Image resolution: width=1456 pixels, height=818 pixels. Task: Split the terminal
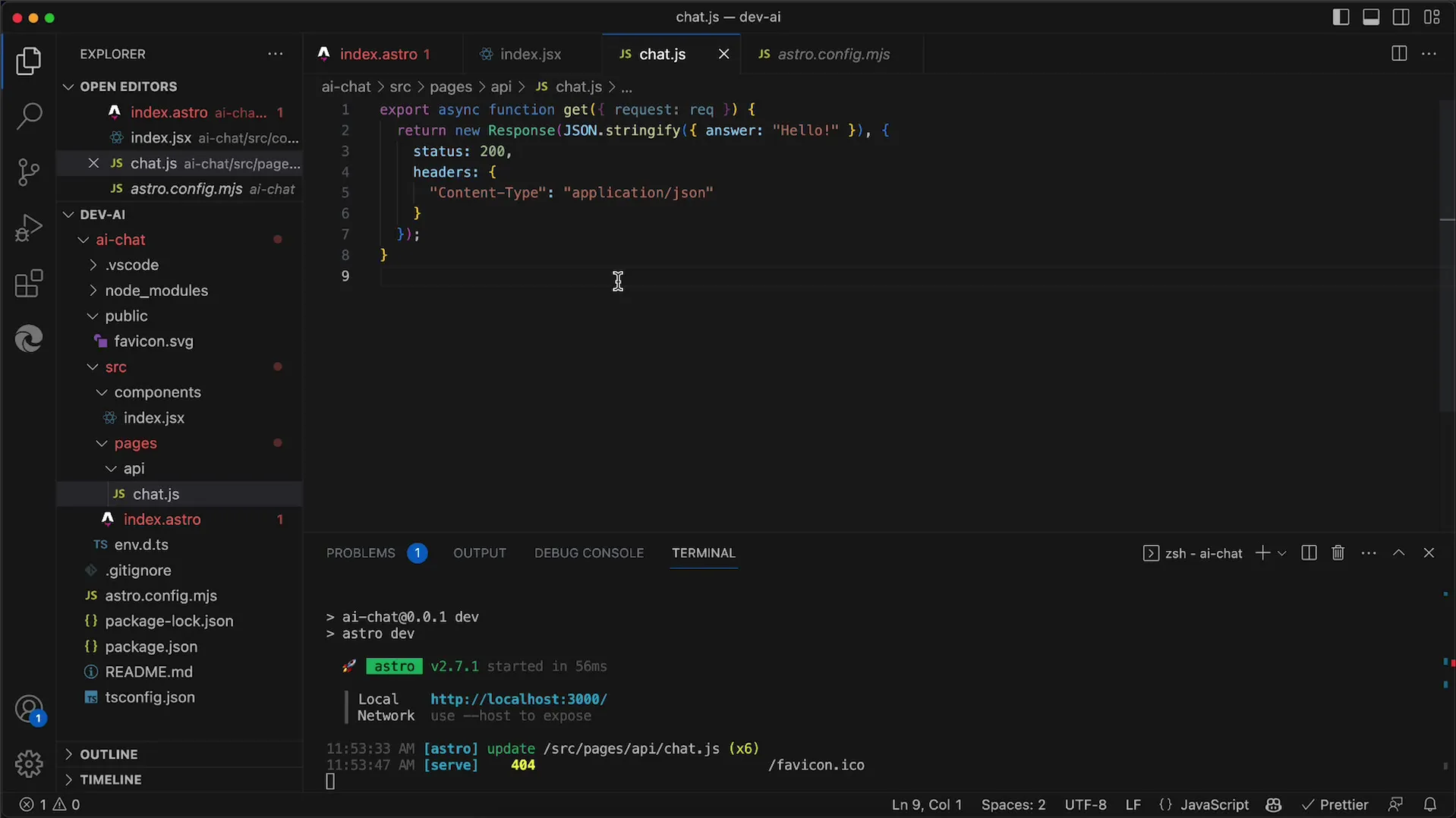[1308, 553]
